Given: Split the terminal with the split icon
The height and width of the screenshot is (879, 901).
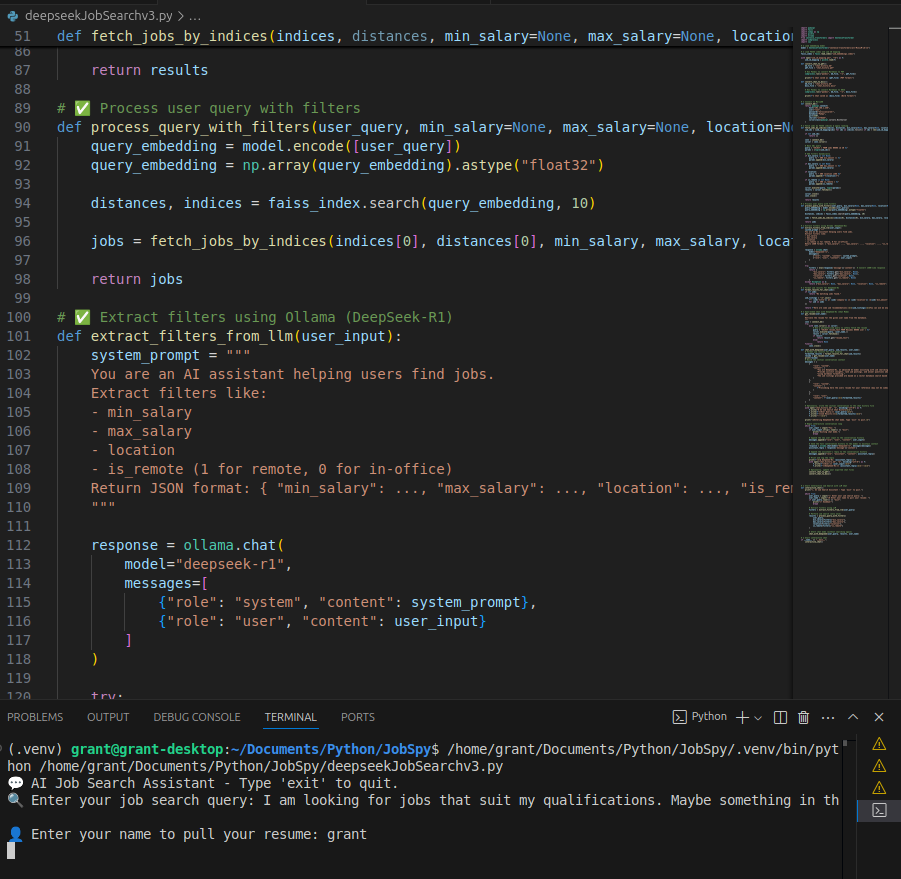Looking at the screenshot, I should click(x=780, y=717).
